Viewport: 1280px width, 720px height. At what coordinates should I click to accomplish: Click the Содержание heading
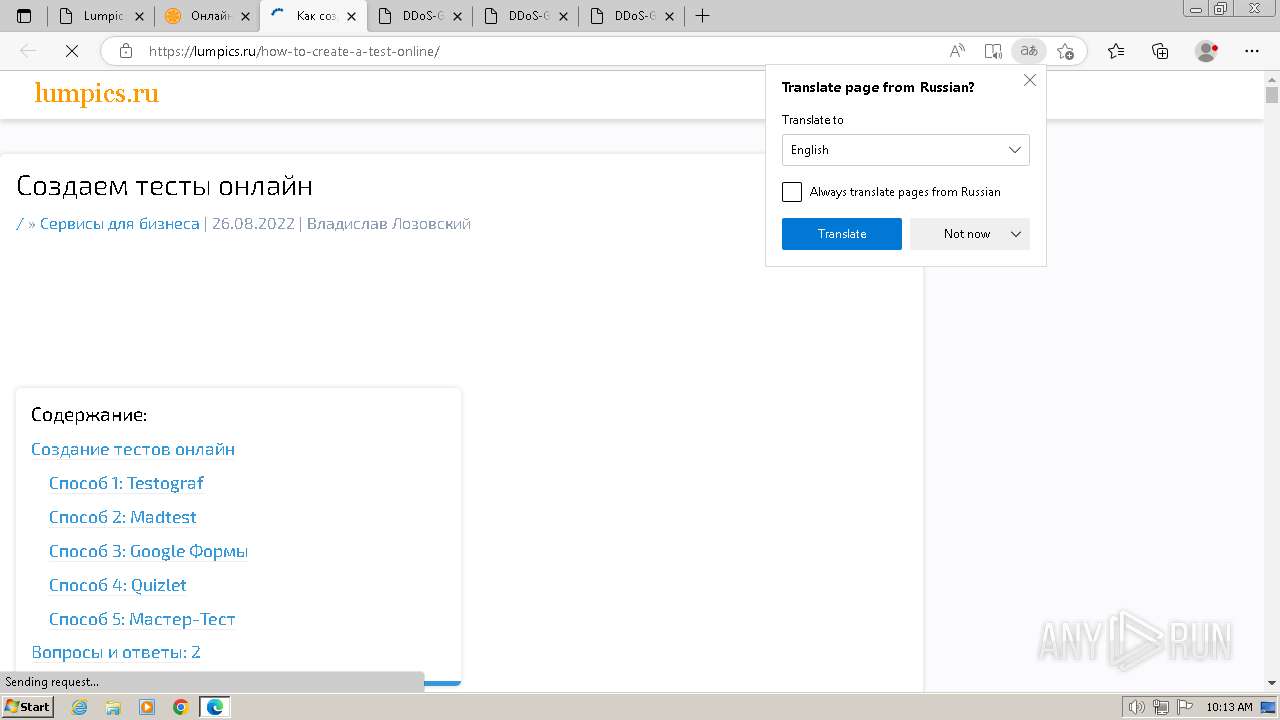[89, 414]
